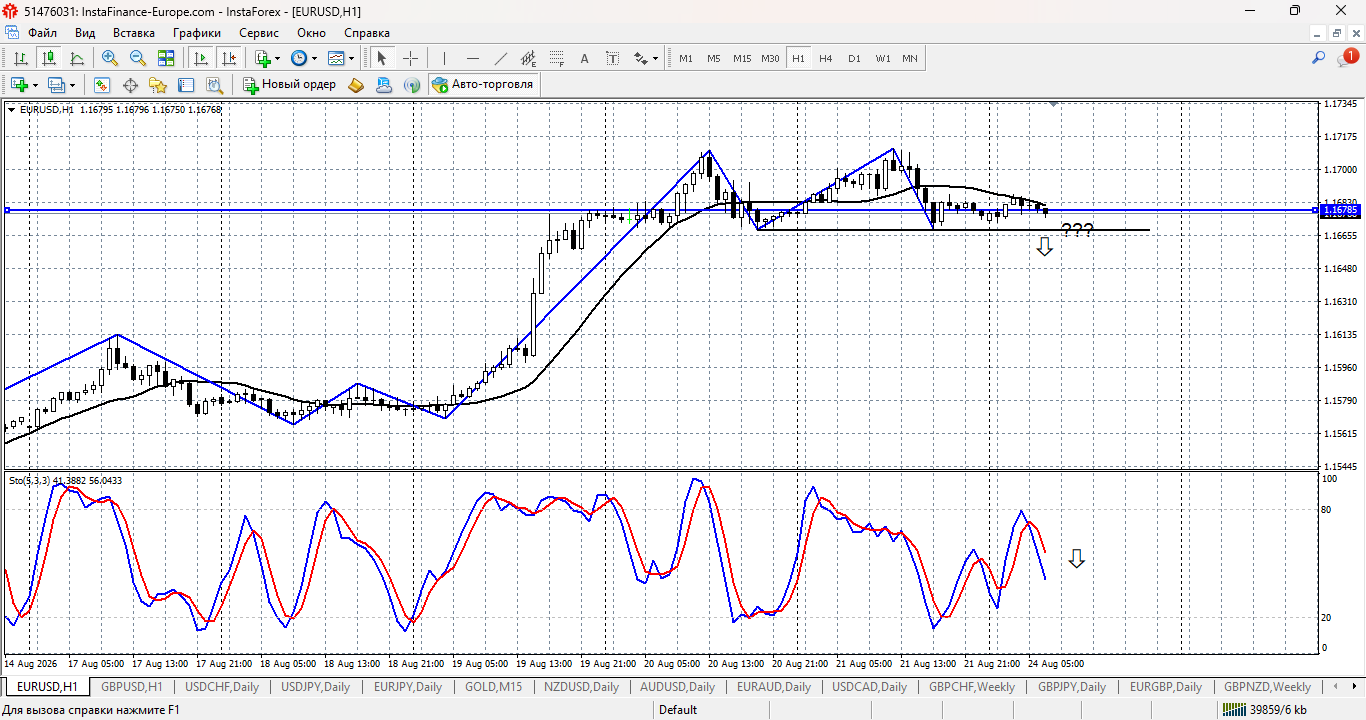Open the Navigator folder-star icon
1366x720 pixels.
click(158, 85)
